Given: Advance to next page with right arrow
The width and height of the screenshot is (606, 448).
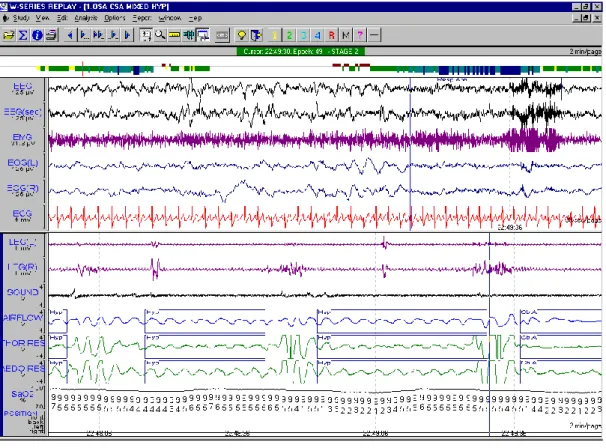Looking at the screenshot, I should (127, 36).
